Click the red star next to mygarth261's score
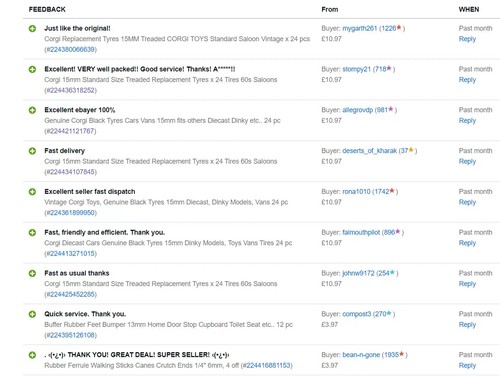The height and width of the screenshot is (376, 500). click(x=399, y=28)
